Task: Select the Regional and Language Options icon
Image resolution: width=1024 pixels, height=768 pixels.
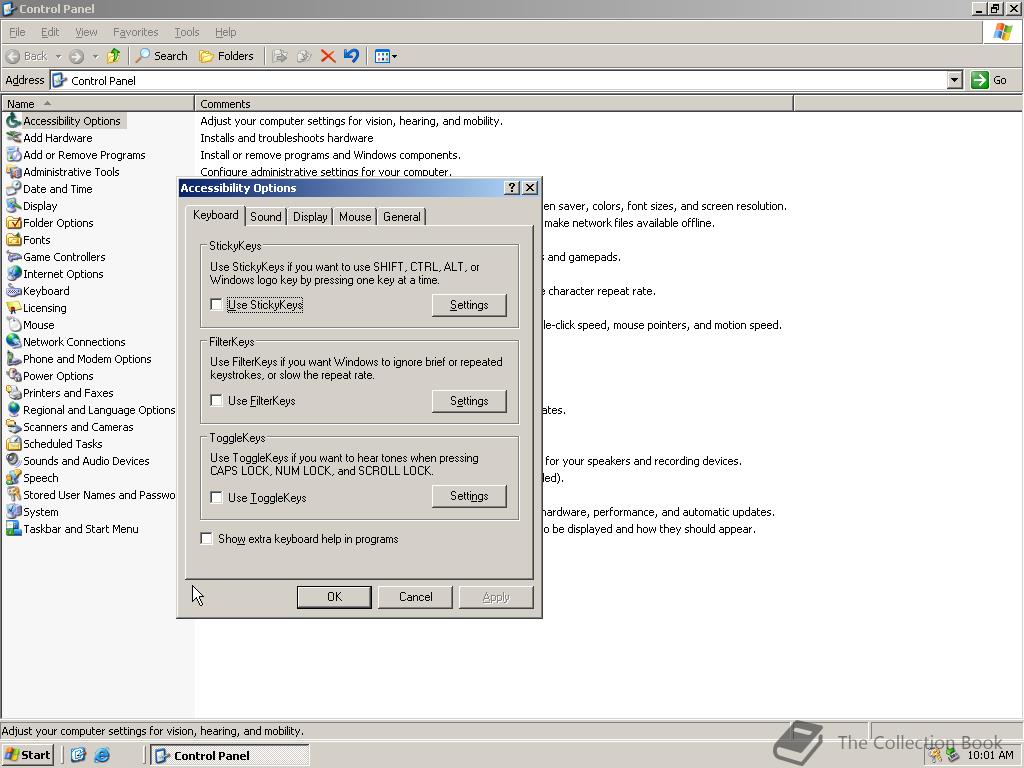Action: coord(13,409)
